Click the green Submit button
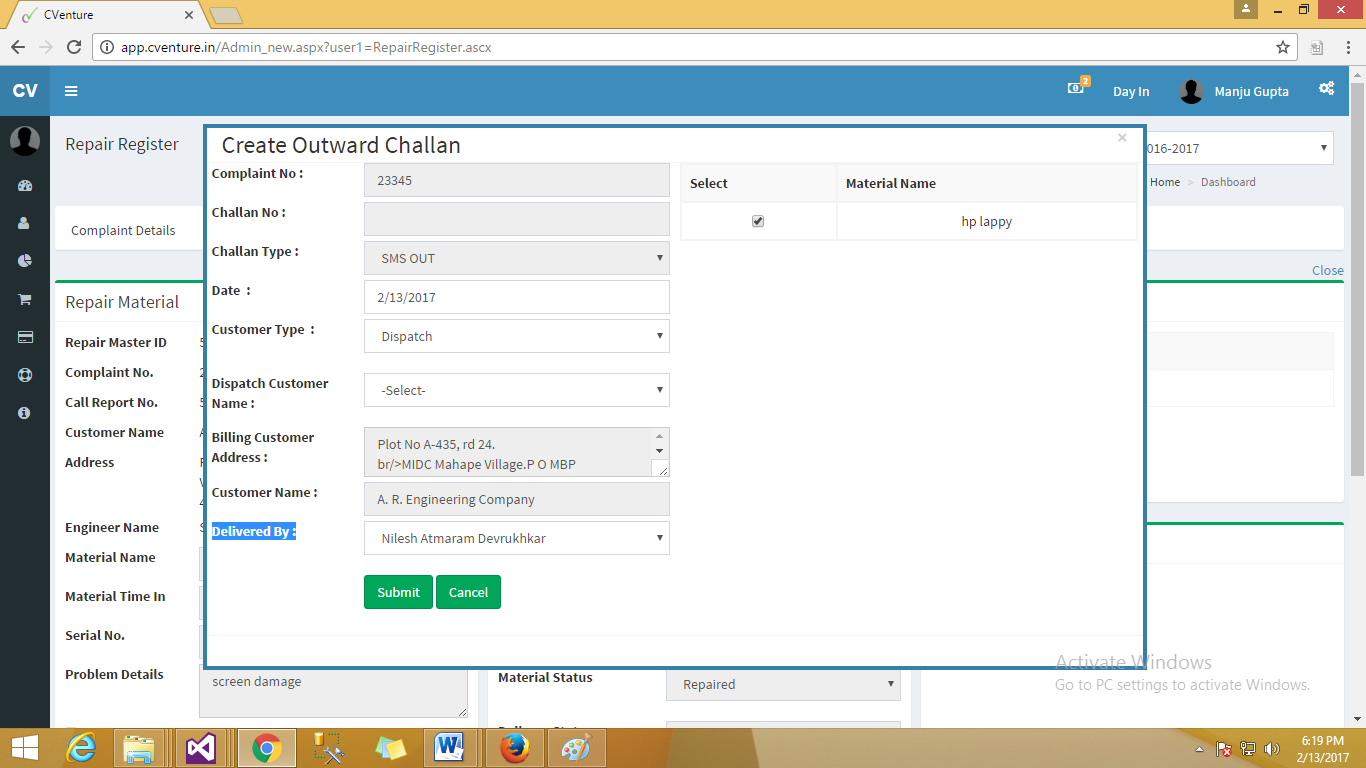The height and width of the screenshot is (768, 1366). tap(398, 592)
